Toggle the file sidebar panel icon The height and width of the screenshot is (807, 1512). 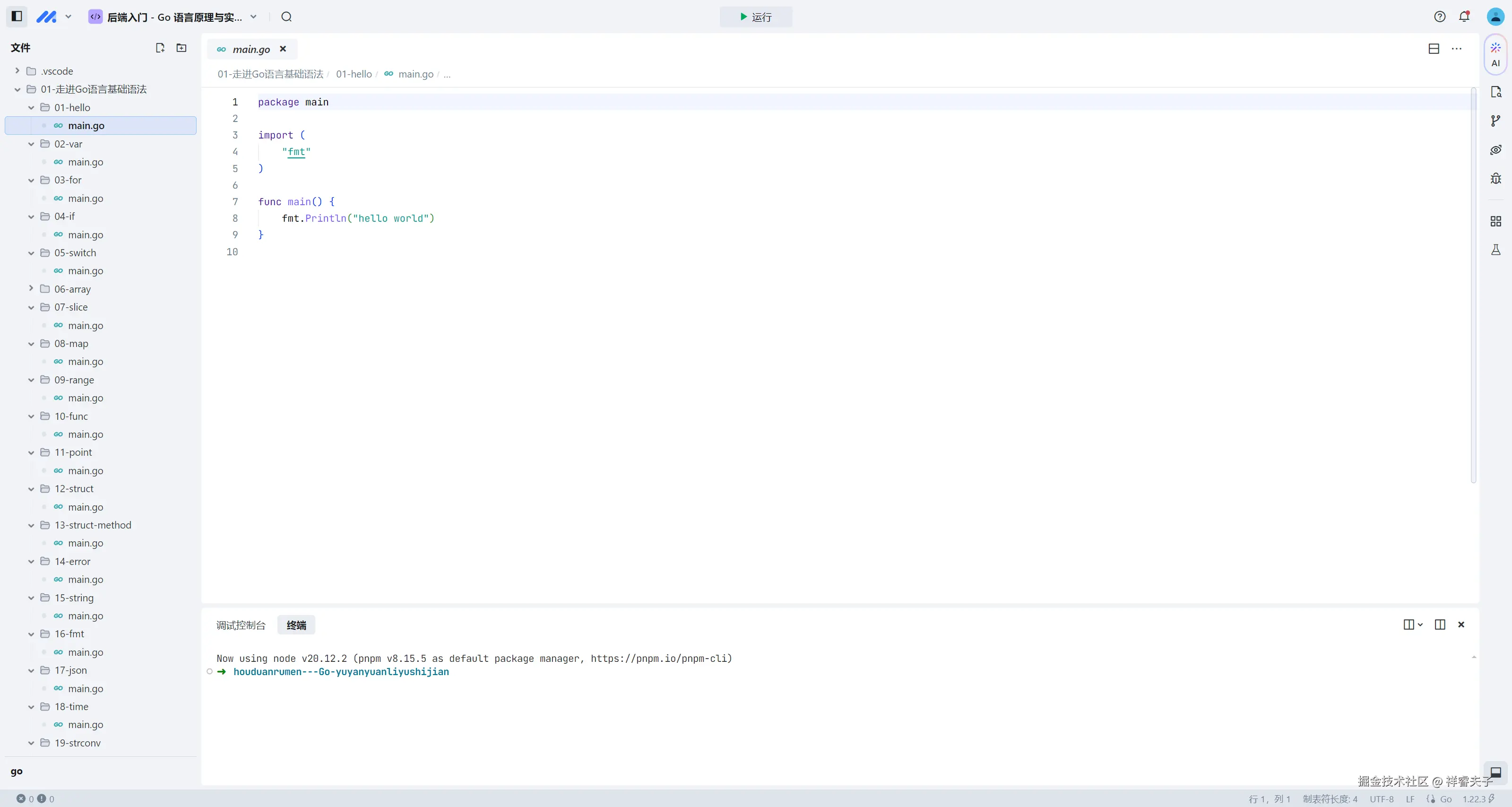click(x=17, y=17)
